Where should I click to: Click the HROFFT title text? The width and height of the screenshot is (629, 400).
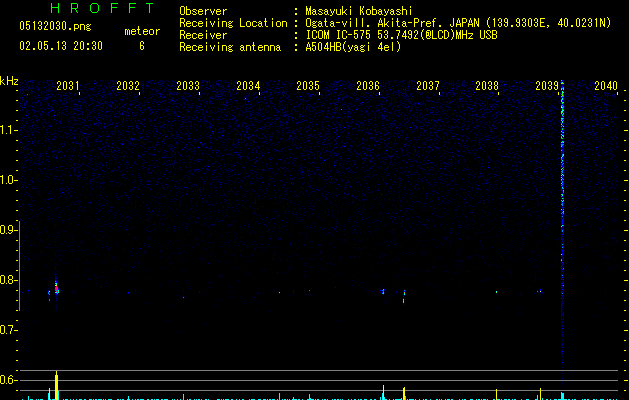102,8
